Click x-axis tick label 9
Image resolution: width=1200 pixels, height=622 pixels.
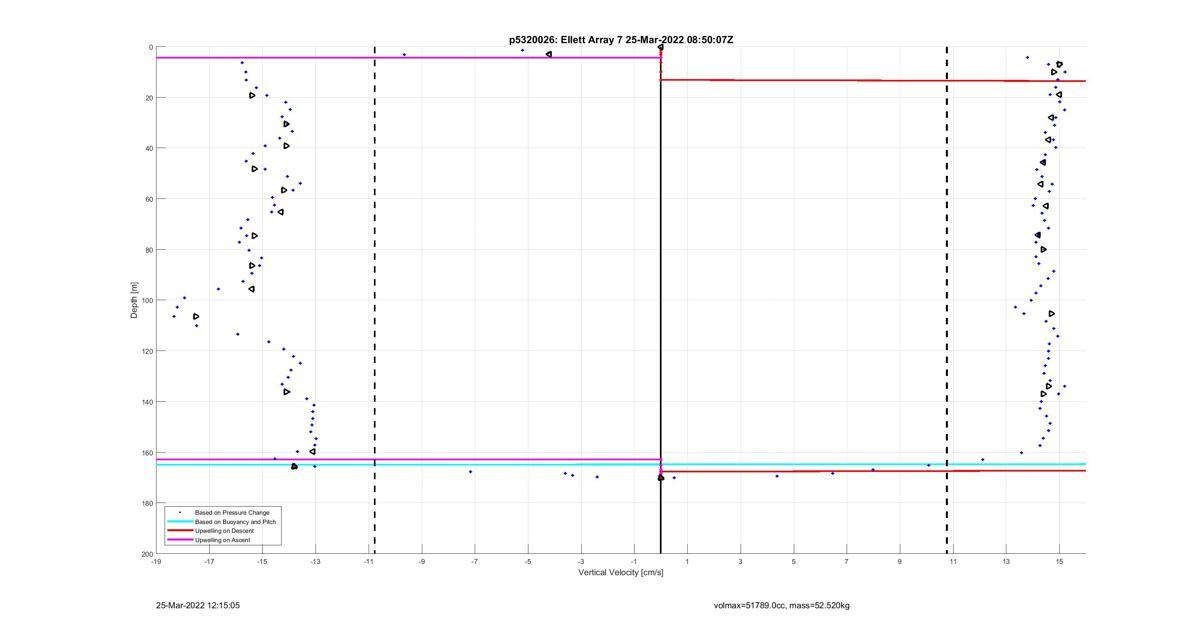[x=899, y=561]
